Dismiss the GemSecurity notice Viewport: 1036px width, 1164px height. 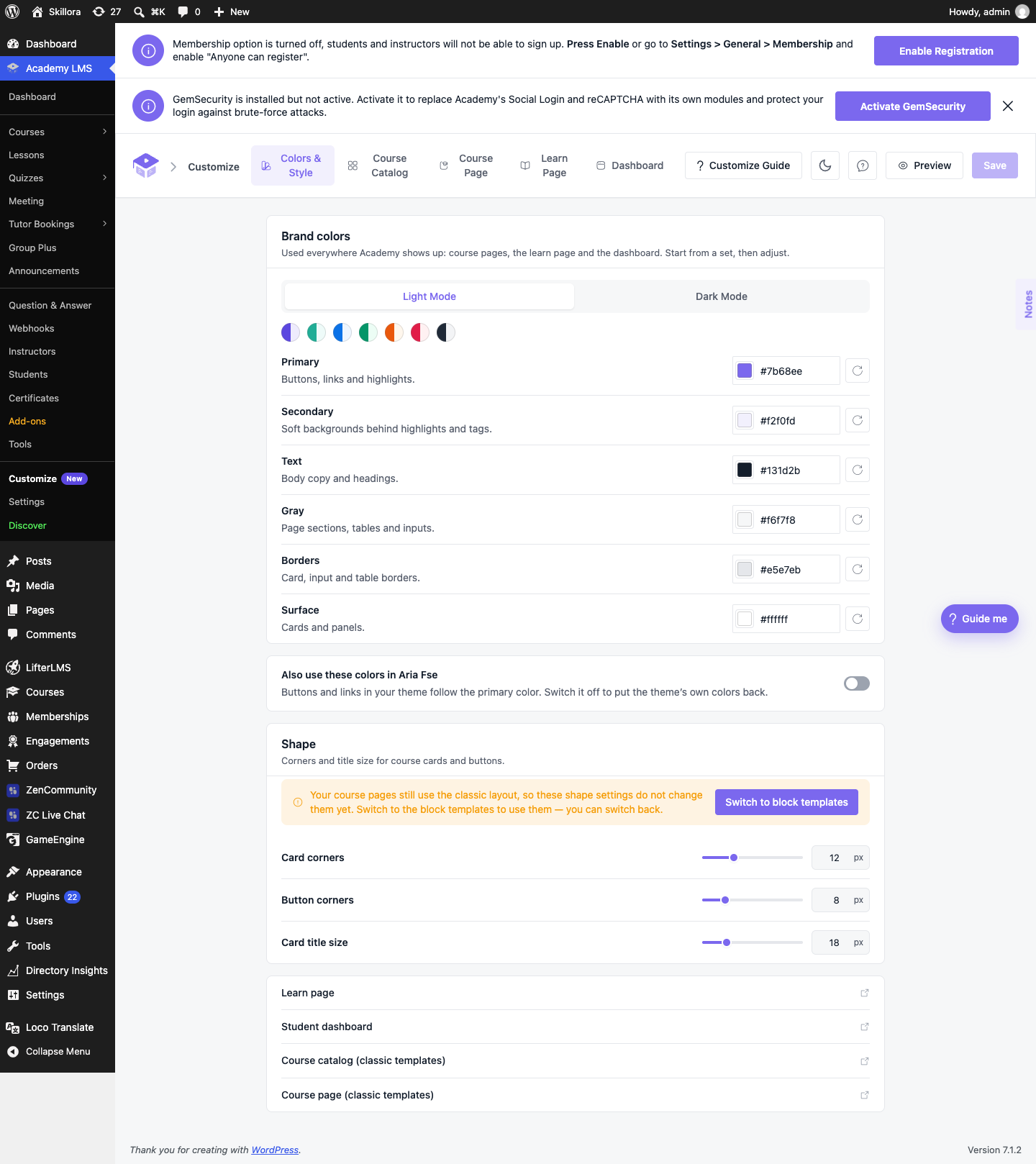point(1008,106)
